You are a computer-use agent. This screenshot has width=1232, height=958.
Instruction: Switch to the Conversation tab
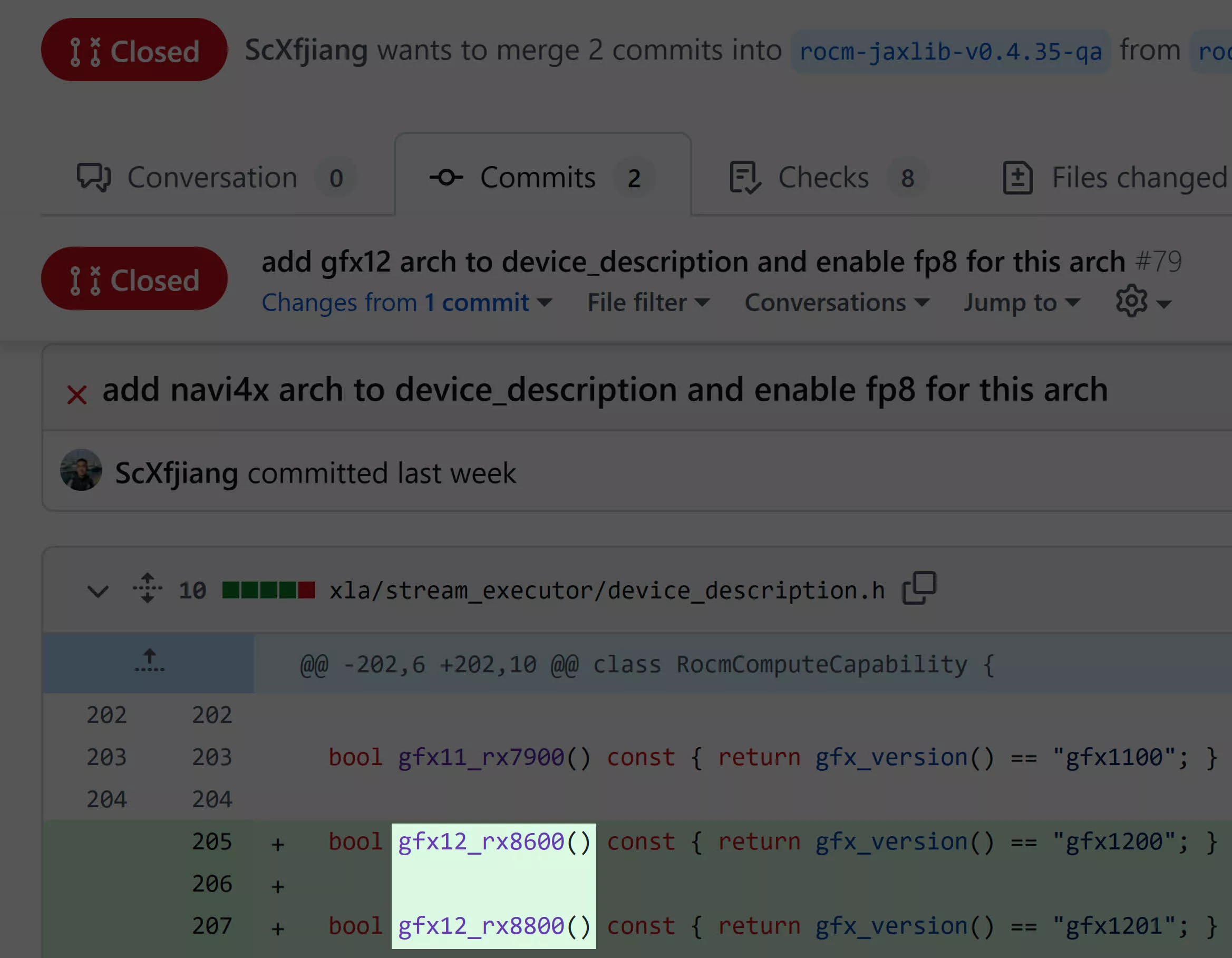click(211, 178)
